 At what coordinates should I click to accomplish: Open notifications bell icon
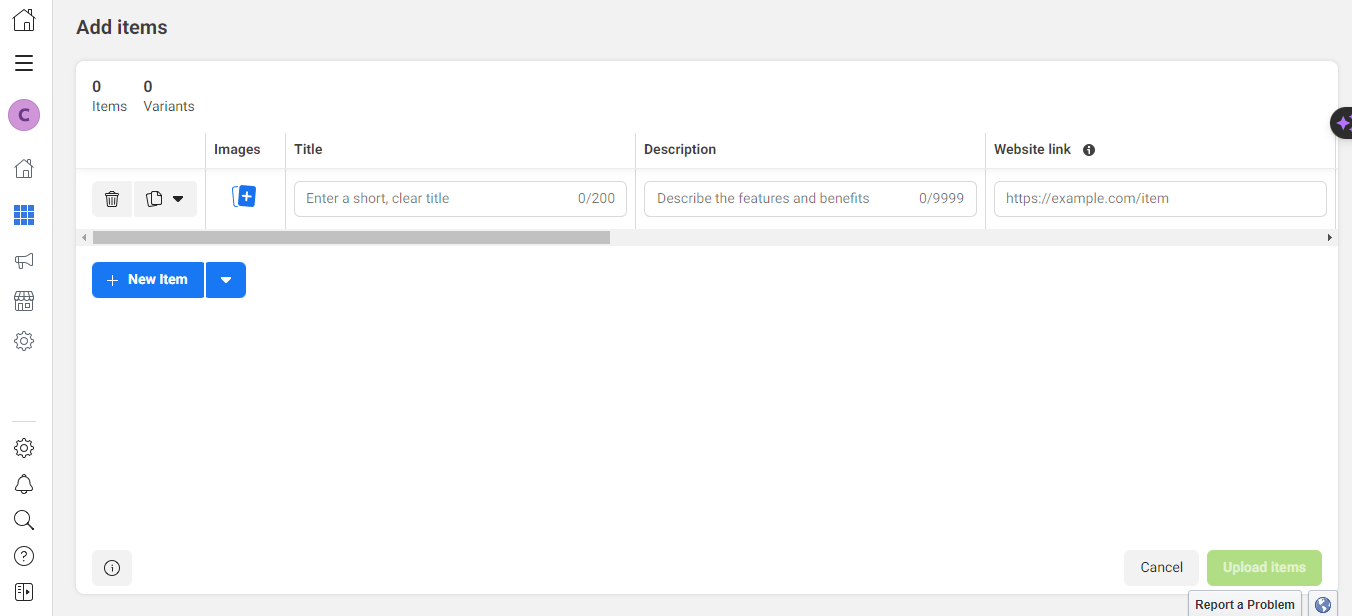24,485
